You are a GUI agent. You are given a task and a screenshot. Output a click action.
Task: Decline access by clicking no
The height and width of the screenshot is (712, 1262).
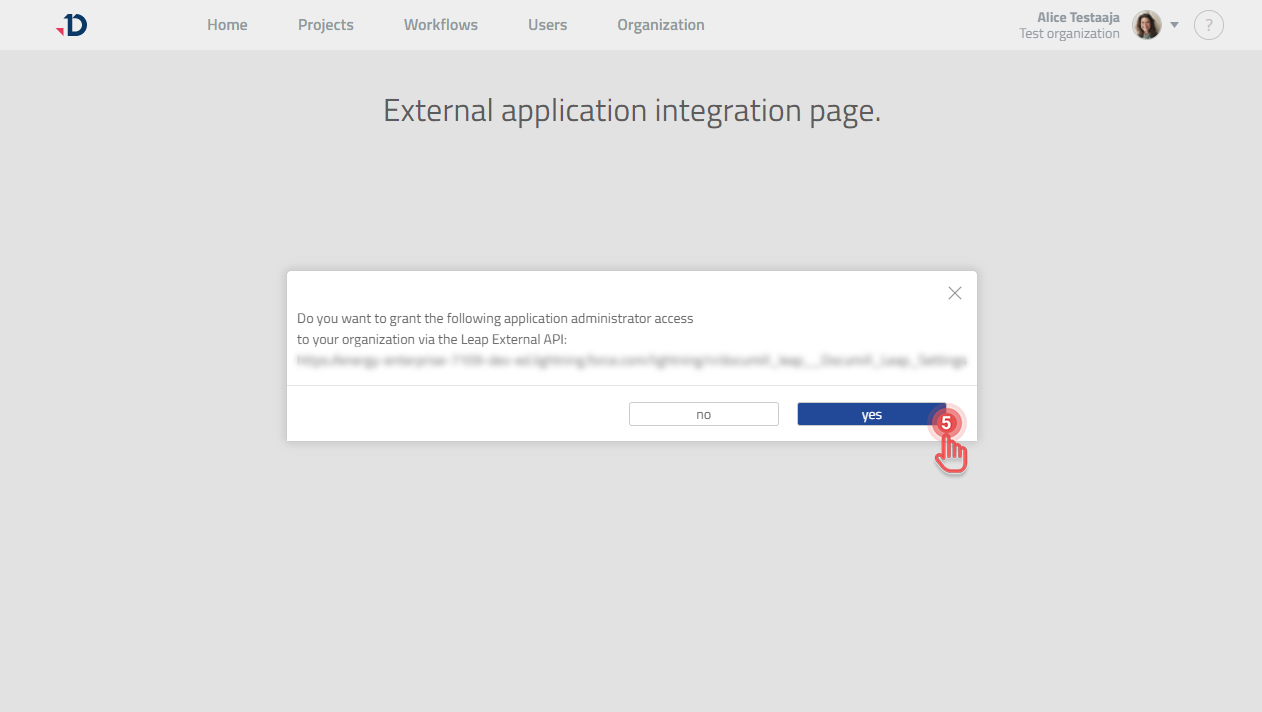(x=703, y=413)
